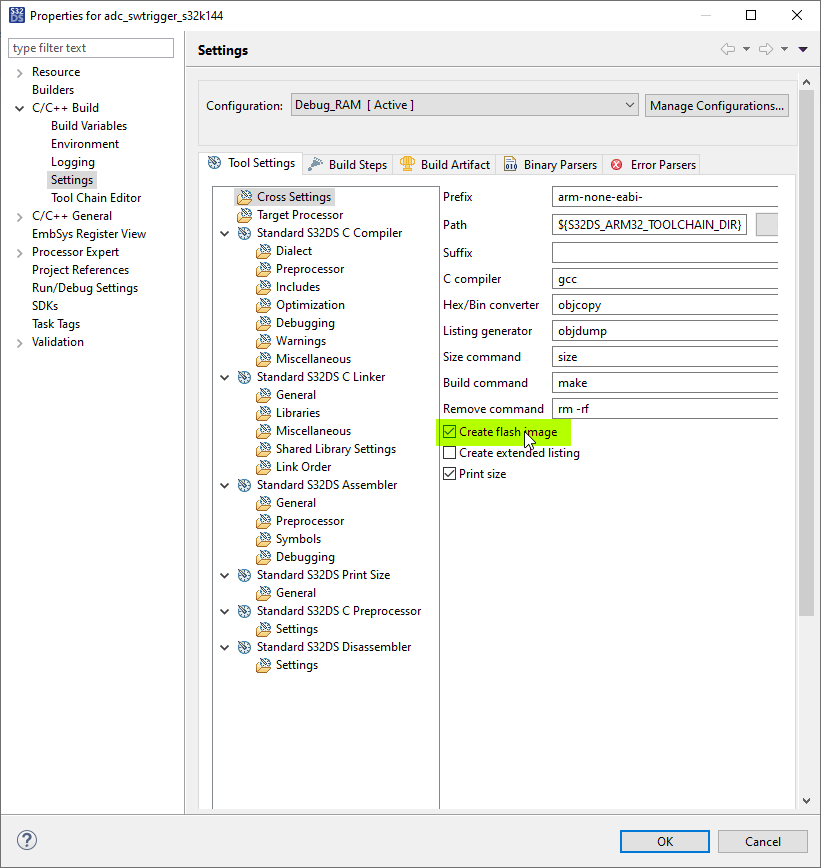This screenshot has height=868, width=821.
Task: Click the Standard S32DS Disassembler tool icon
Action: coord(244,647)
